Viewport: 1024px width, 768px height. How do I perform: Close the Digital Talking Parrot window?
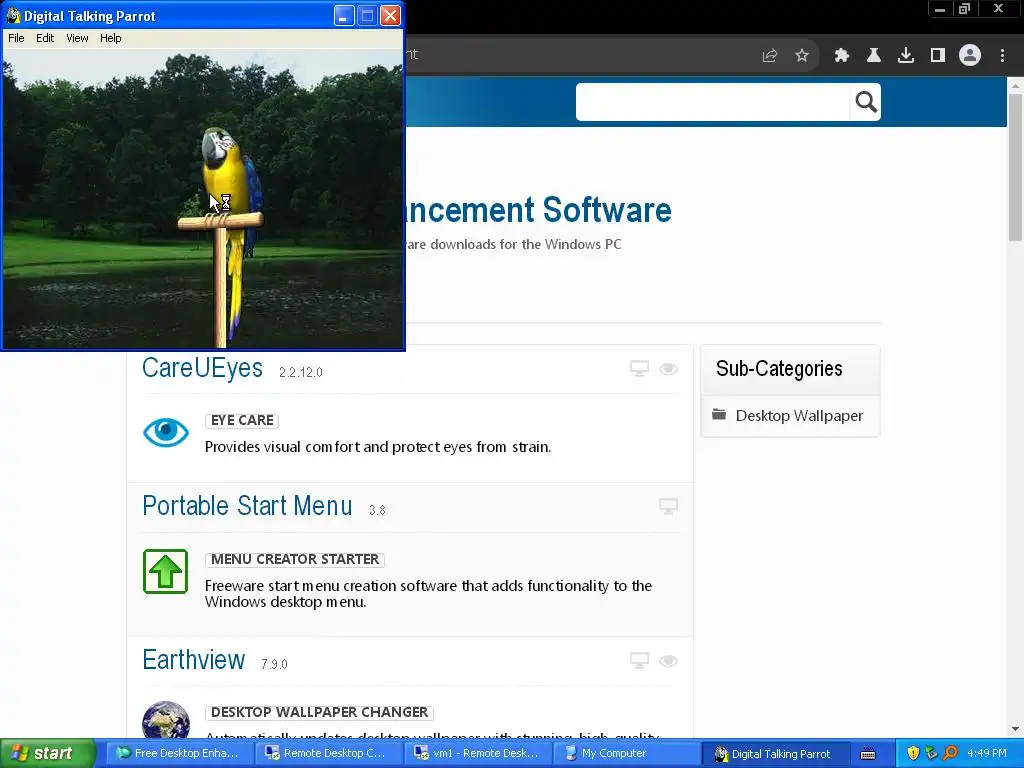point(390,16)
